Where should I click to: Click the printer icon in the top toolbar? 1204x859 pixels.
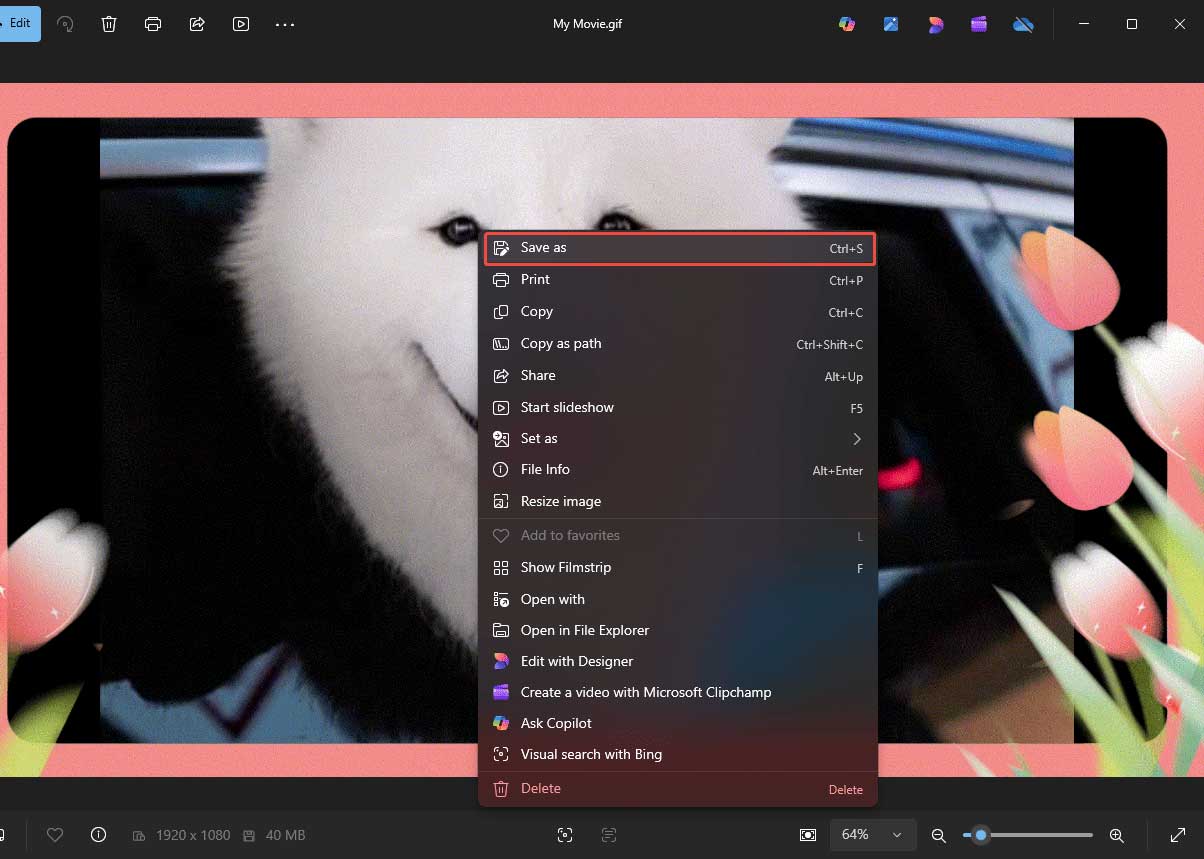click(x=153, y=24)
